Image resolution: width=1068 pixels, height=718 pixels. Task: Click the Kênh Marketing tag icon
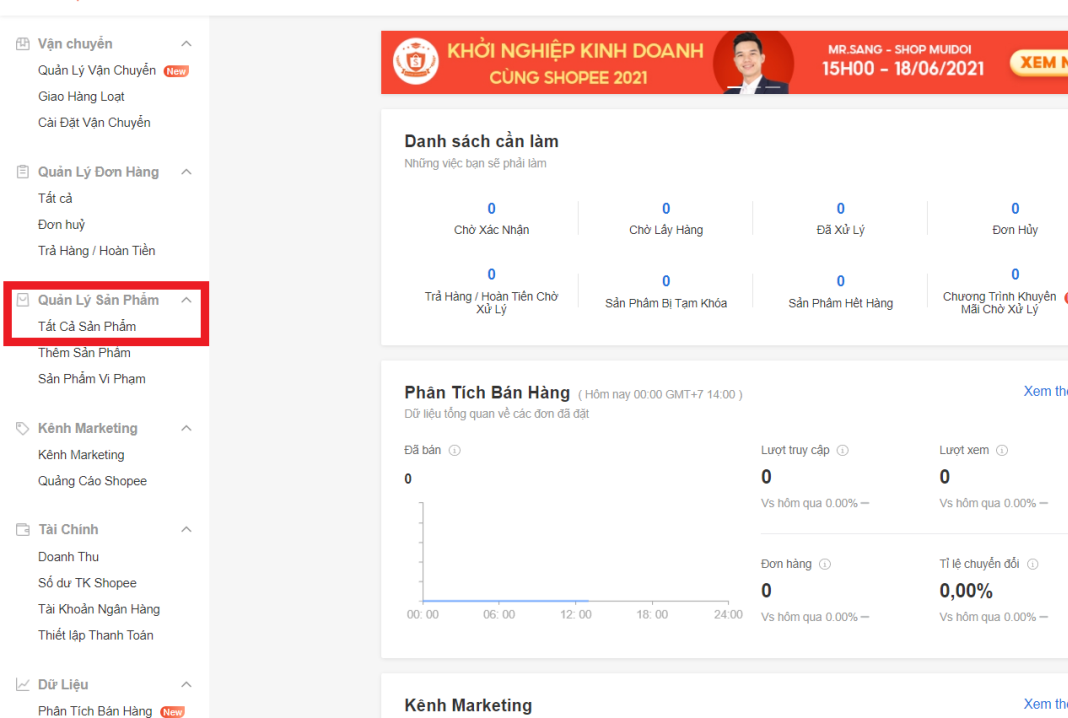[23, 428]
